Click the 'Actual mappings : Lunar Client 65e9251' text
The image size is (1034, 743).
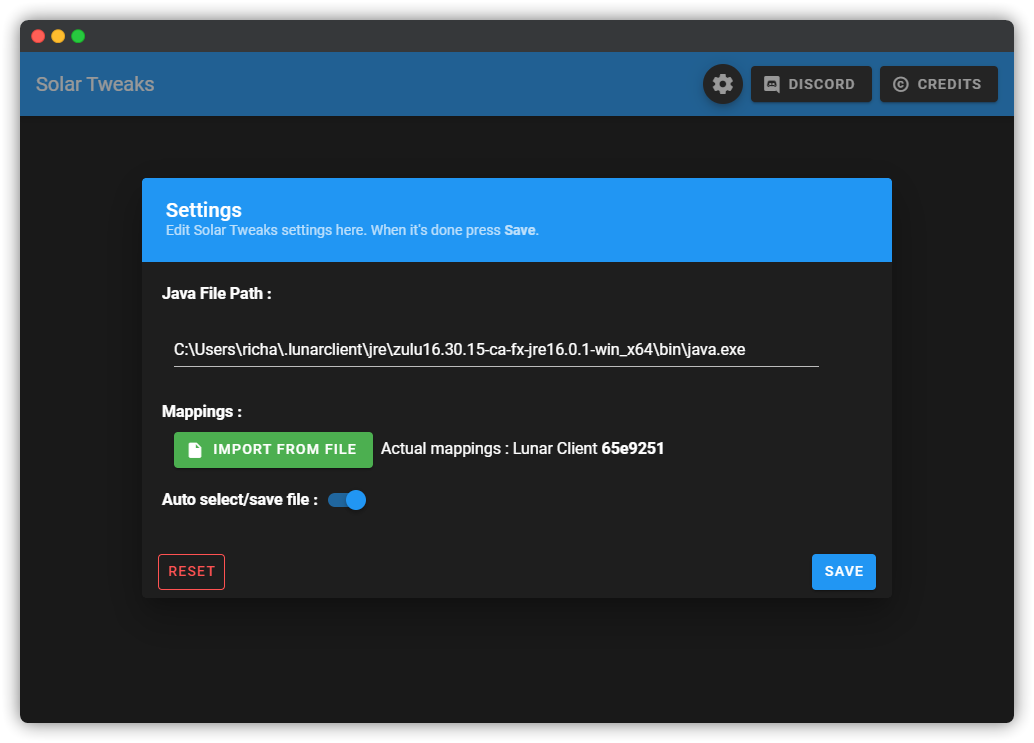click(x=522, y=449)
